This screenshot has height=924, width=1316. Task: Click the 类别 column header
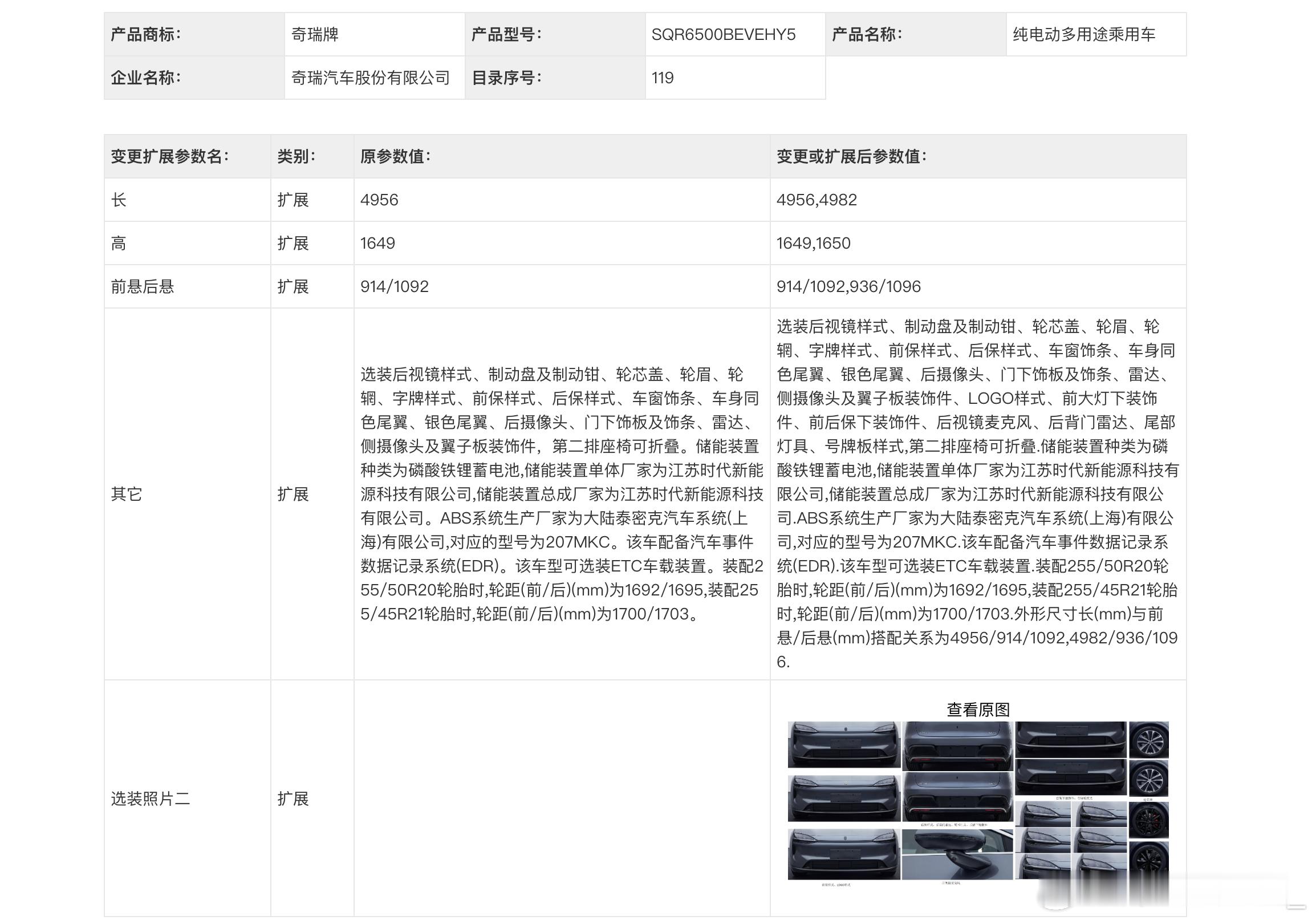click(312, 156)
